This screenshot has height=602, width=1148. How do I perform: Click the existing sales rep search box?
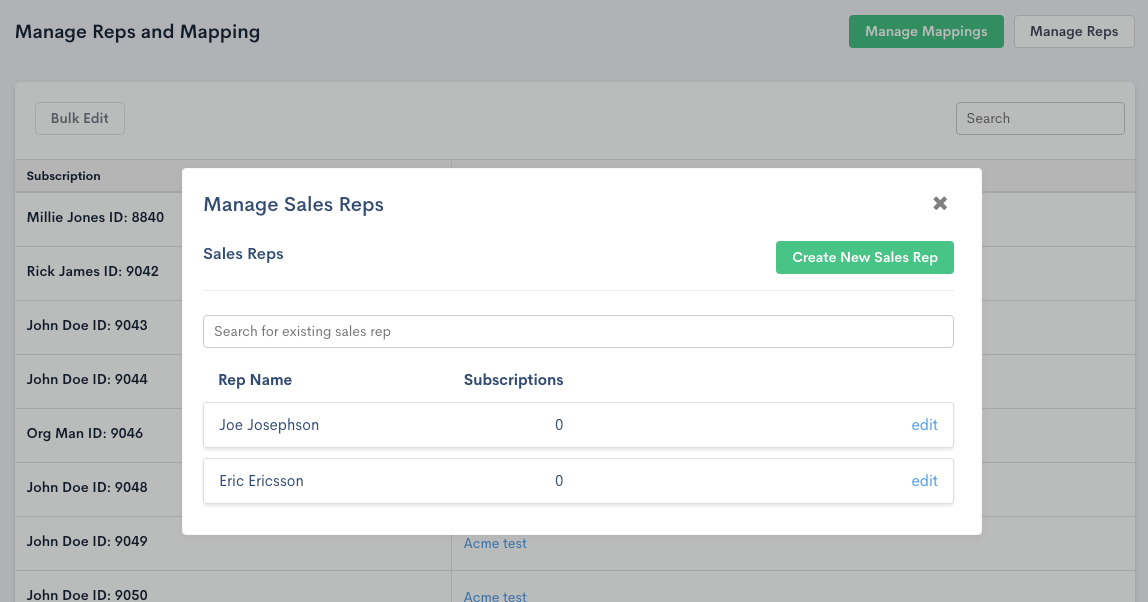tap(577, 331)
